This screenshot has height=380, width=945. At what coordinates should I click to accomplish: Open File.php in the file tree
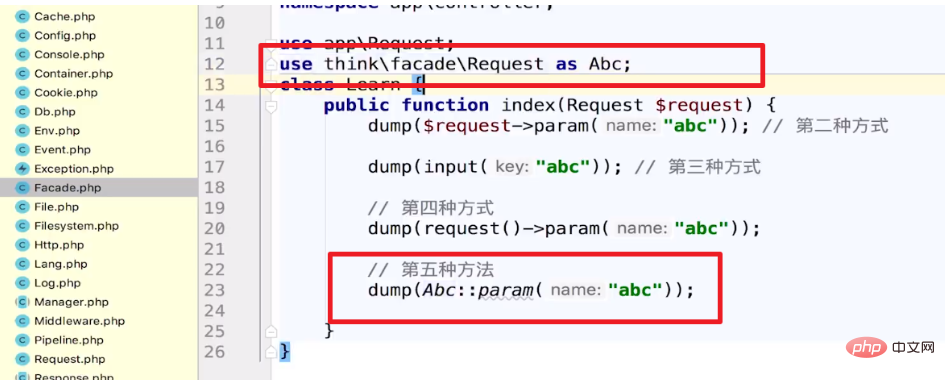pyautogui.click(x=57, y=207)
